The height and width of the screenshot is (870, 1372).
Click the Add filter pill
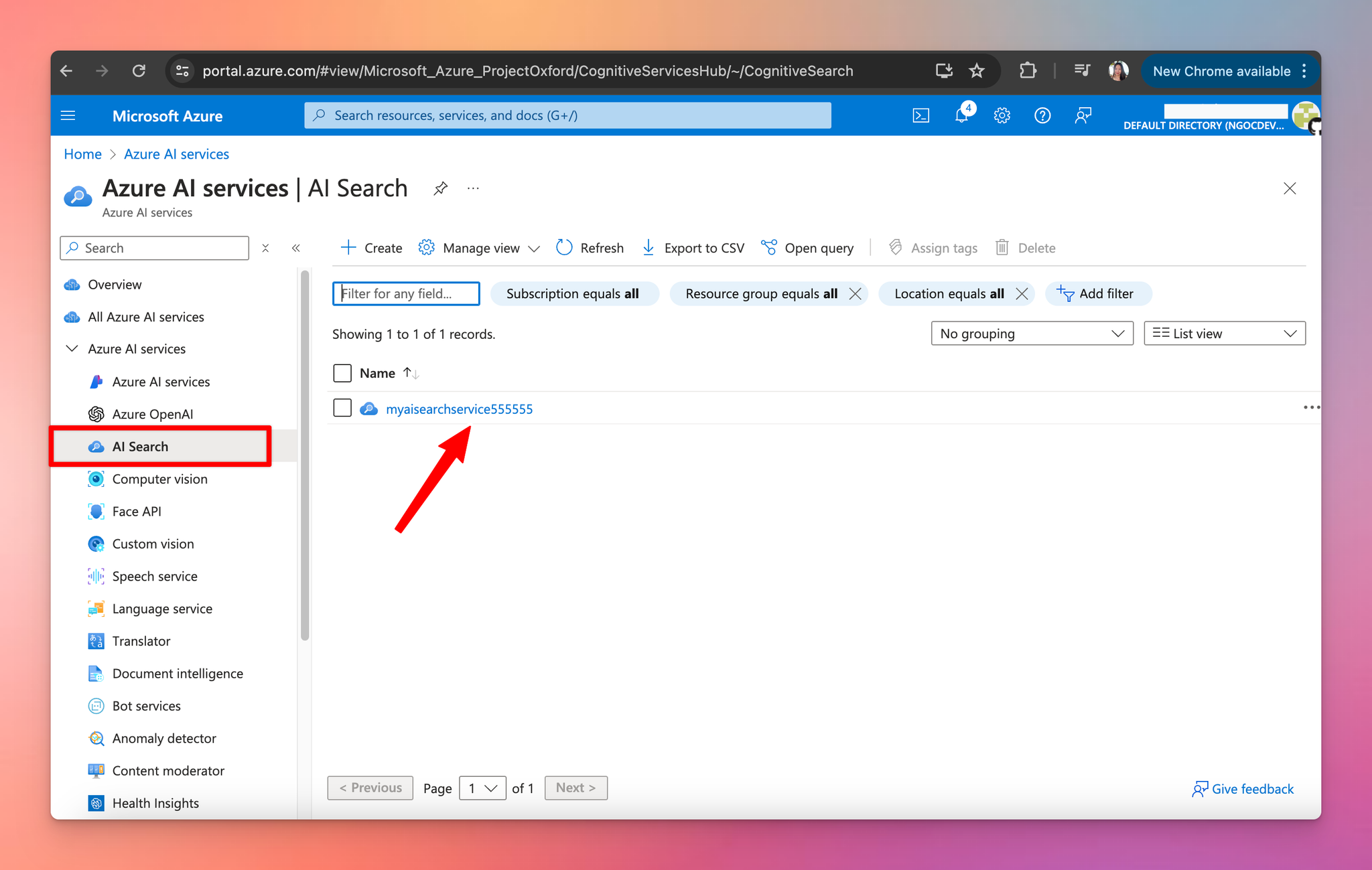(1098, 294)
